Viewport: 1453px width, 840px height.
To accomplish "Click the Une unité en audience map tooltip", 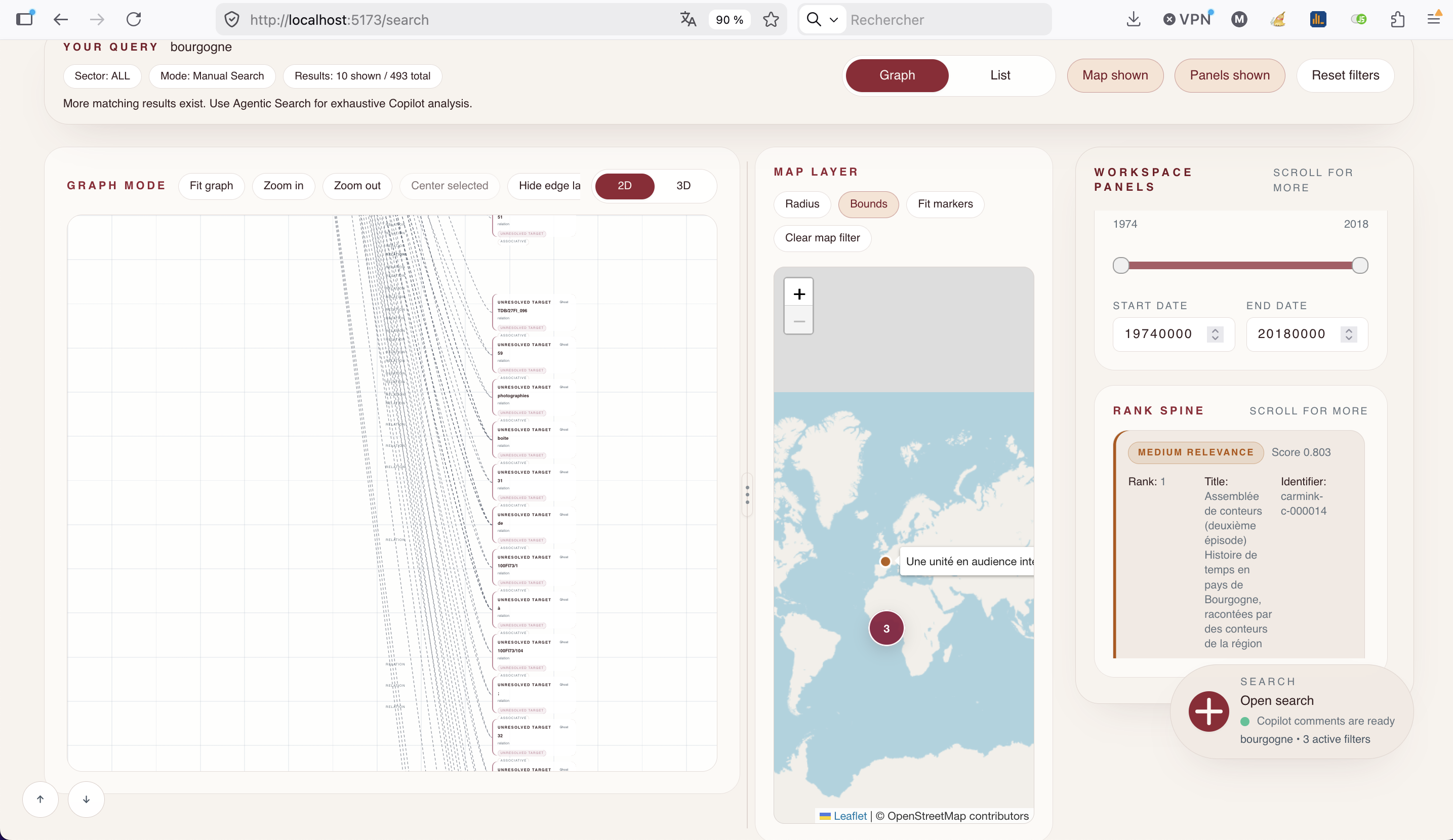I will 967,561.
